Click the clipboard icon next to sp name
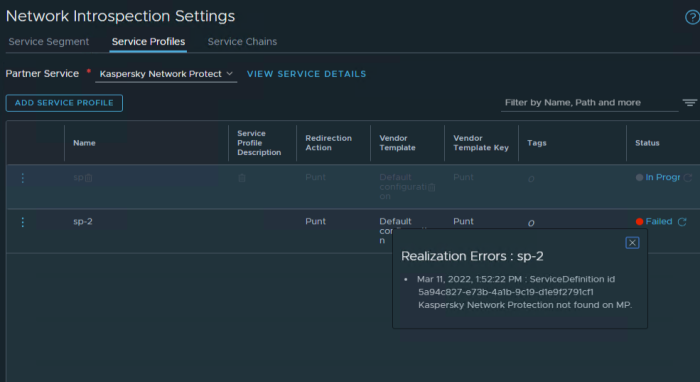Screen dimensions: 700x382 88,178
